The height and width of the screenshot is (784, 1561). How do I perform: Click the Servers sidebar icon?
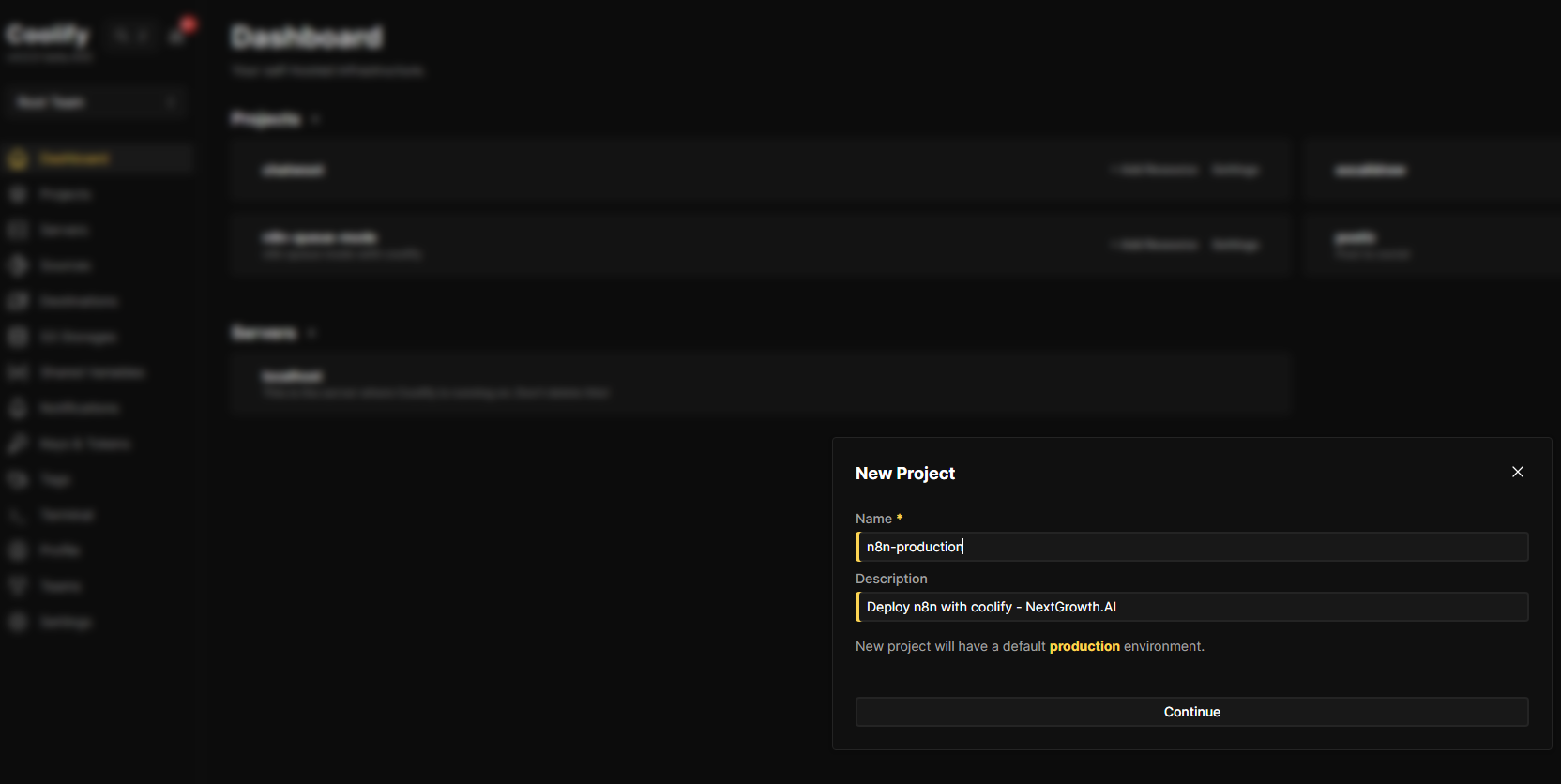point(18,231)
